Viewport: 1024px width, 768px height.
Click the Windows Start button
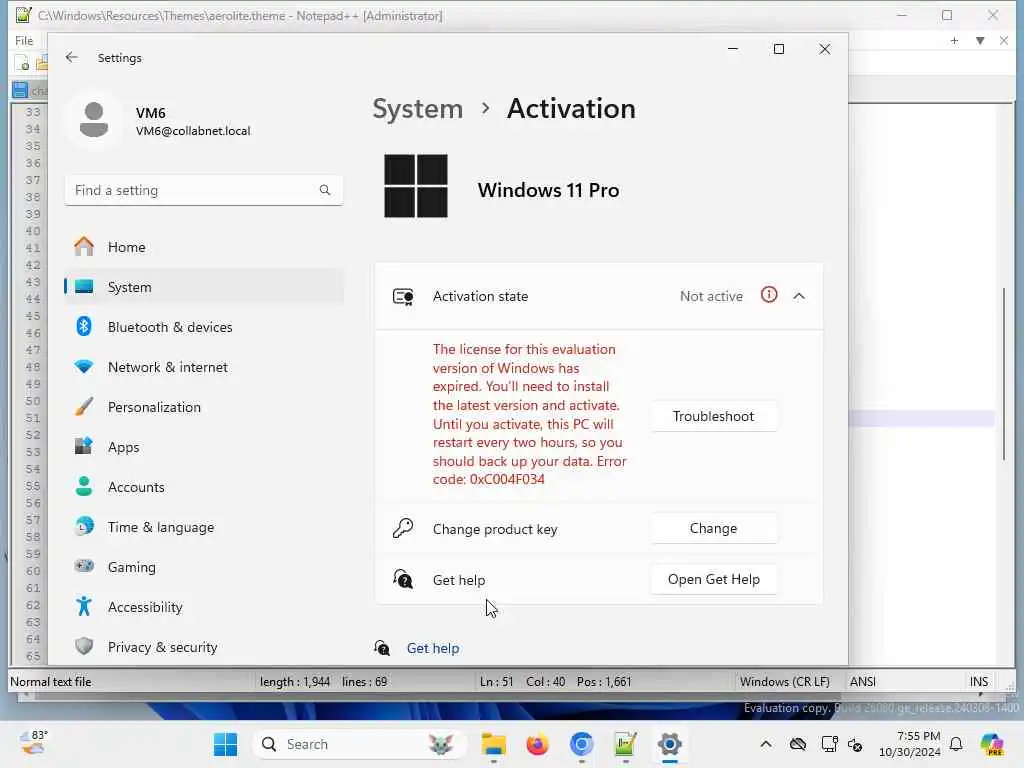225,744
